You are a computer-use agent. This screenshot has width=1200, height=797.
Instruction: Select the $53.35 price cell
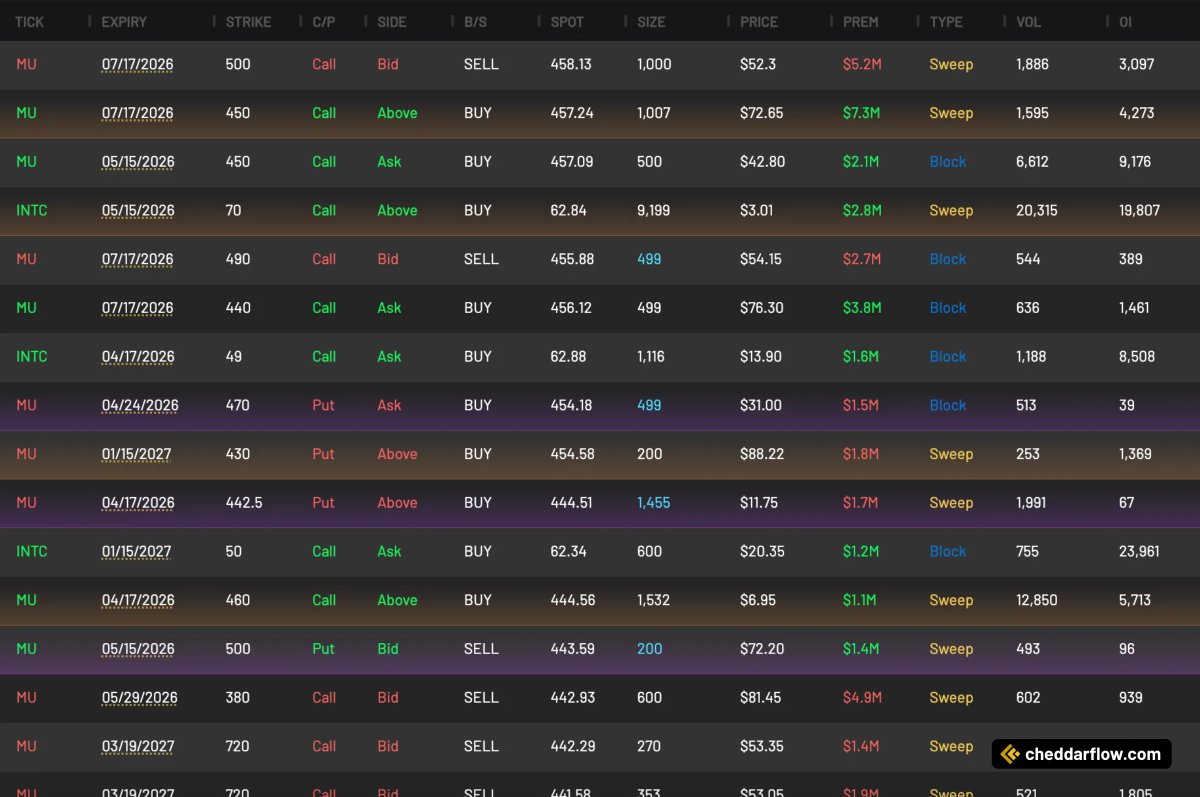tap(761, 747)
